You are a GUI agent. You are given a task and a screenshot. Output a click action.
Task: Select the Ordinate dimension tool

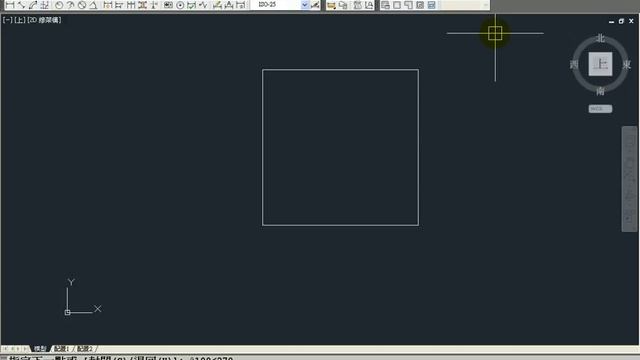[x=44, y=5]
